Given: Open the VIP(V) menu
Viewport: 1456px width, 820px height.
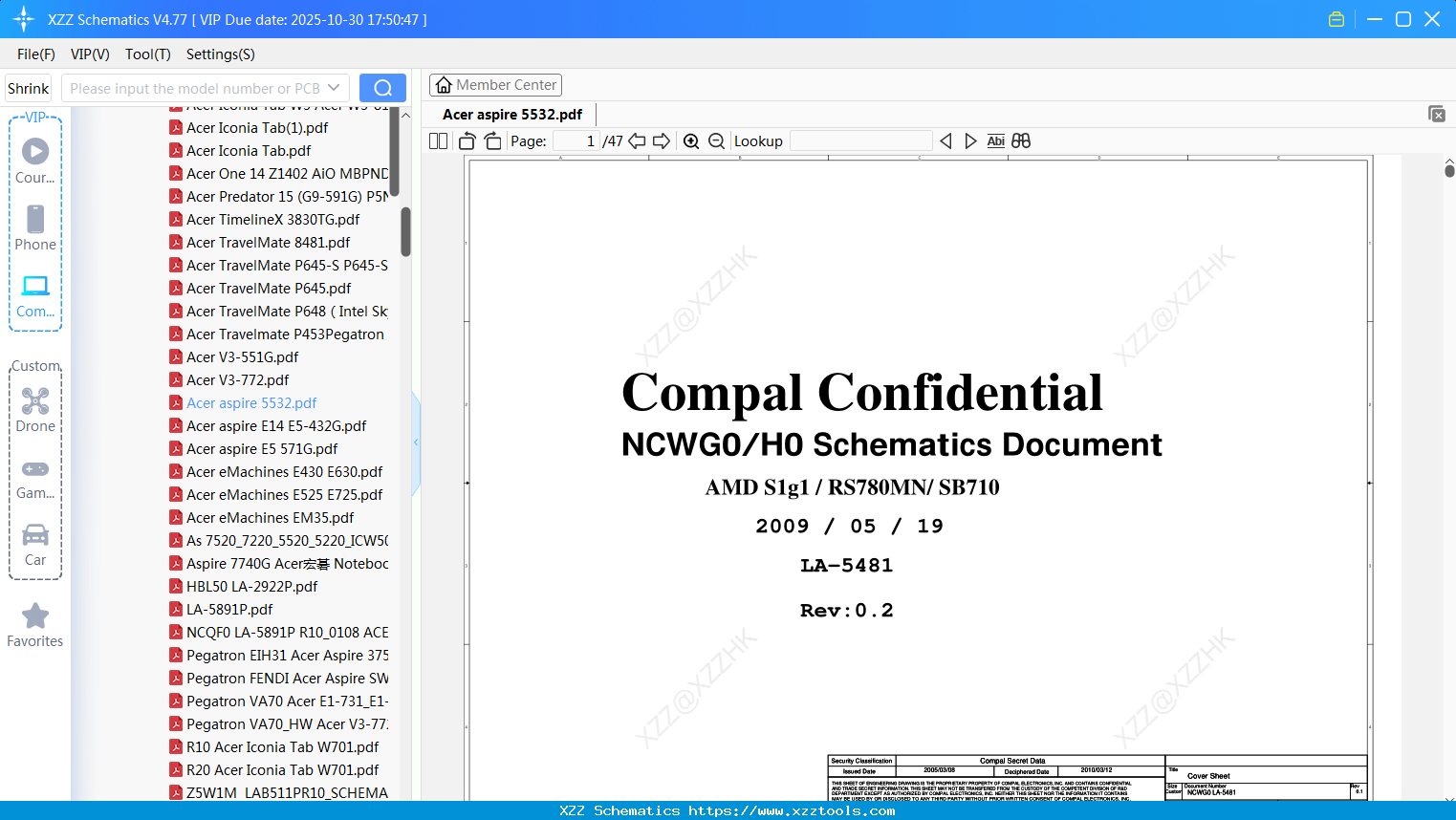Looking at the screenshot, I should coord(90,54).
